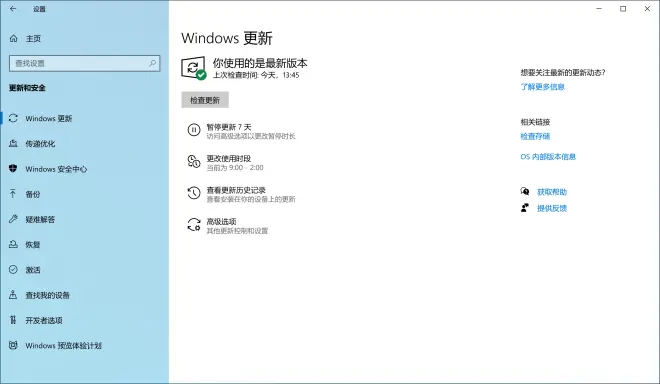
Task: Click the person icon beside 提供反馈
Action: coord(525,208)
